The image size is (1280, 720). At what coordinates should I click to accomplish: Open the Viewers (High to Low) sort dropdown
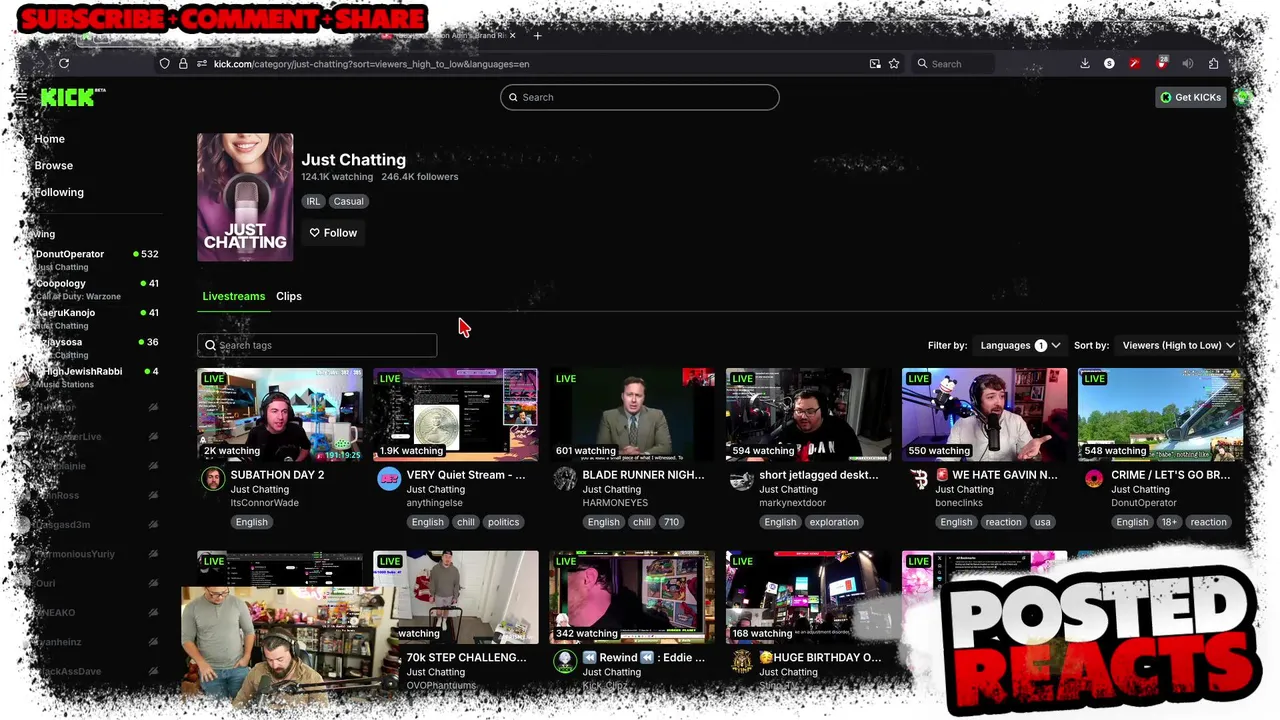(1178, 345)
